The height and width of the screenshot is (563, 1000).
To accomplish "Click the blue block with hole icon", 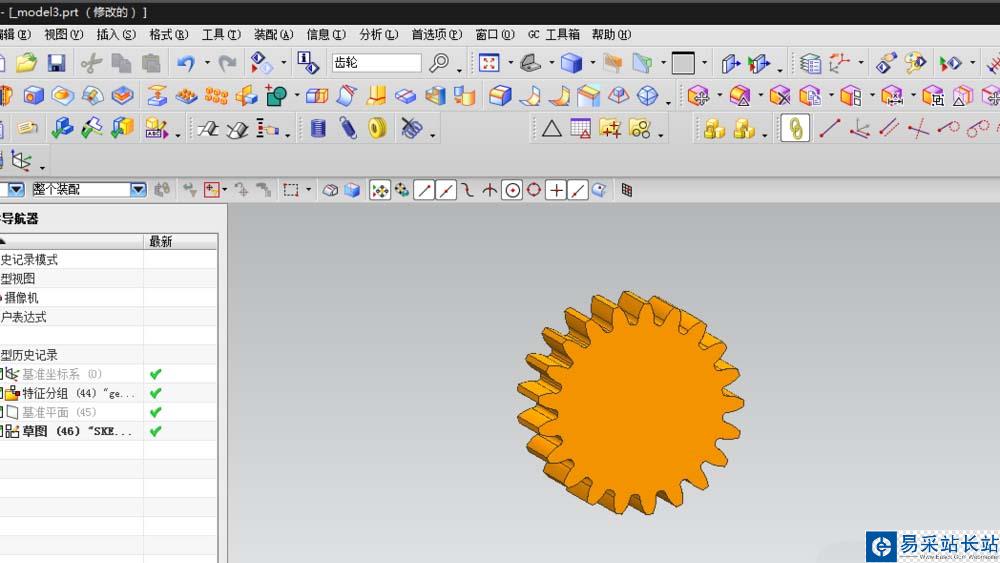I will pos(34,96).
